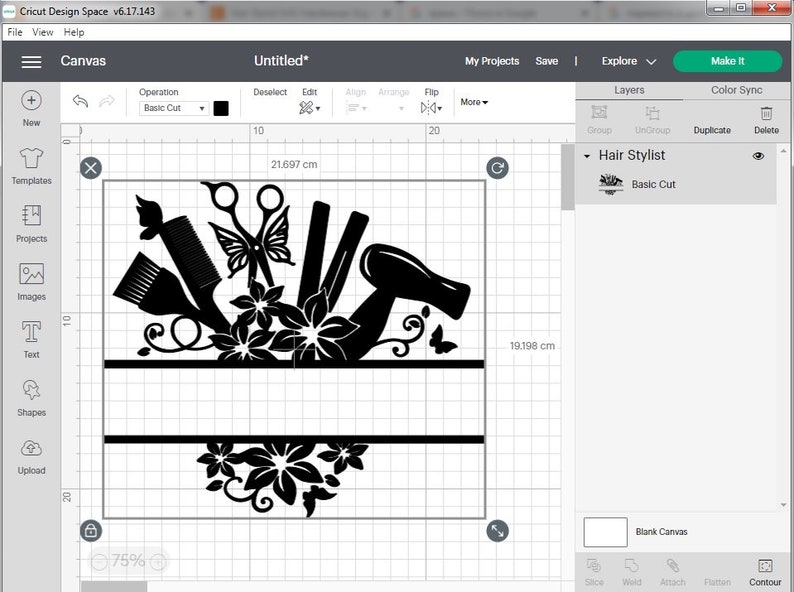Expand the More toolbar options
794x592 pixels.
coord(474,102)
